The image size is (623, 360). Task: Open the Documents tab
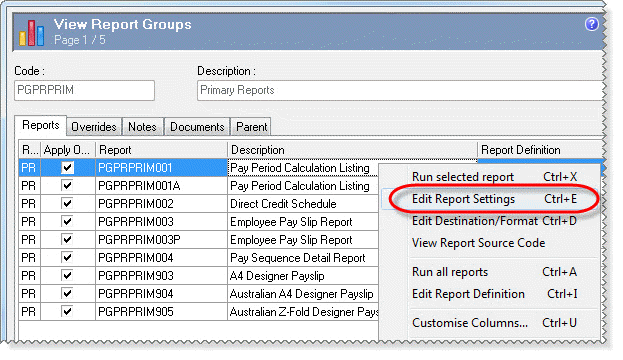tap(197, 127)
